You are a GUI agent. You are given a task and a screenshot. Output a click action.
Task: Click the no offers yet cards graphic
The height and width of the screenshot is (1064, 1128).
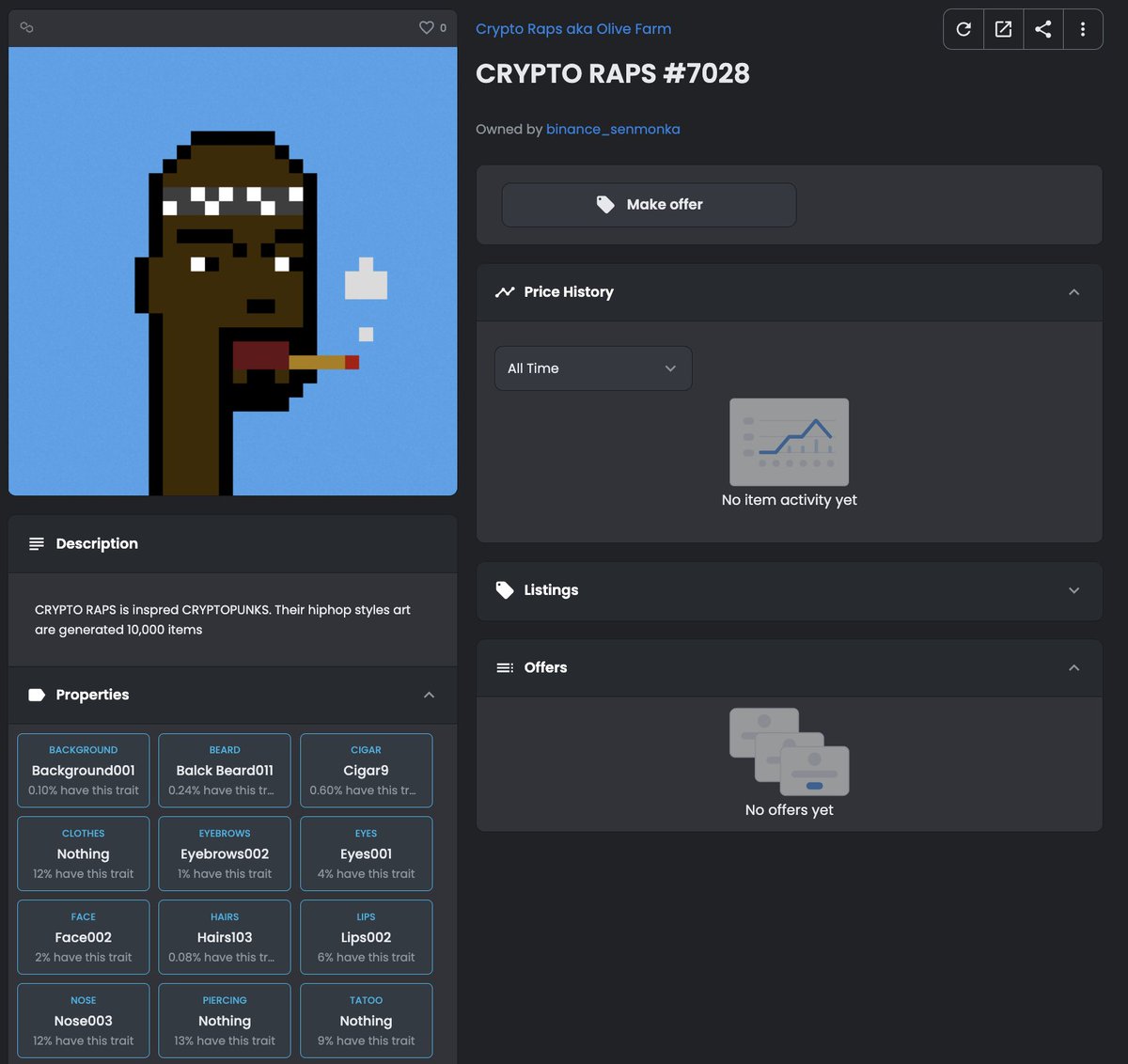pos(790,752)
